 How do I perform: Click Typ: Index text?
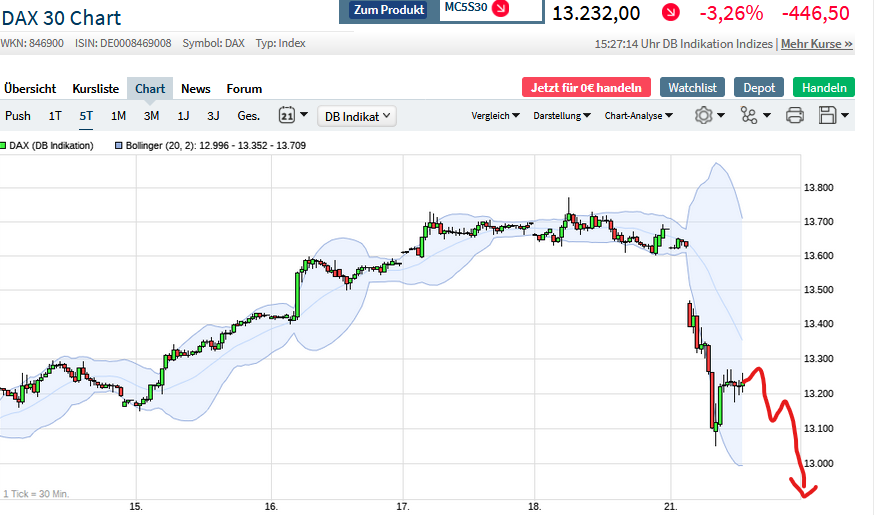point(280,43)
